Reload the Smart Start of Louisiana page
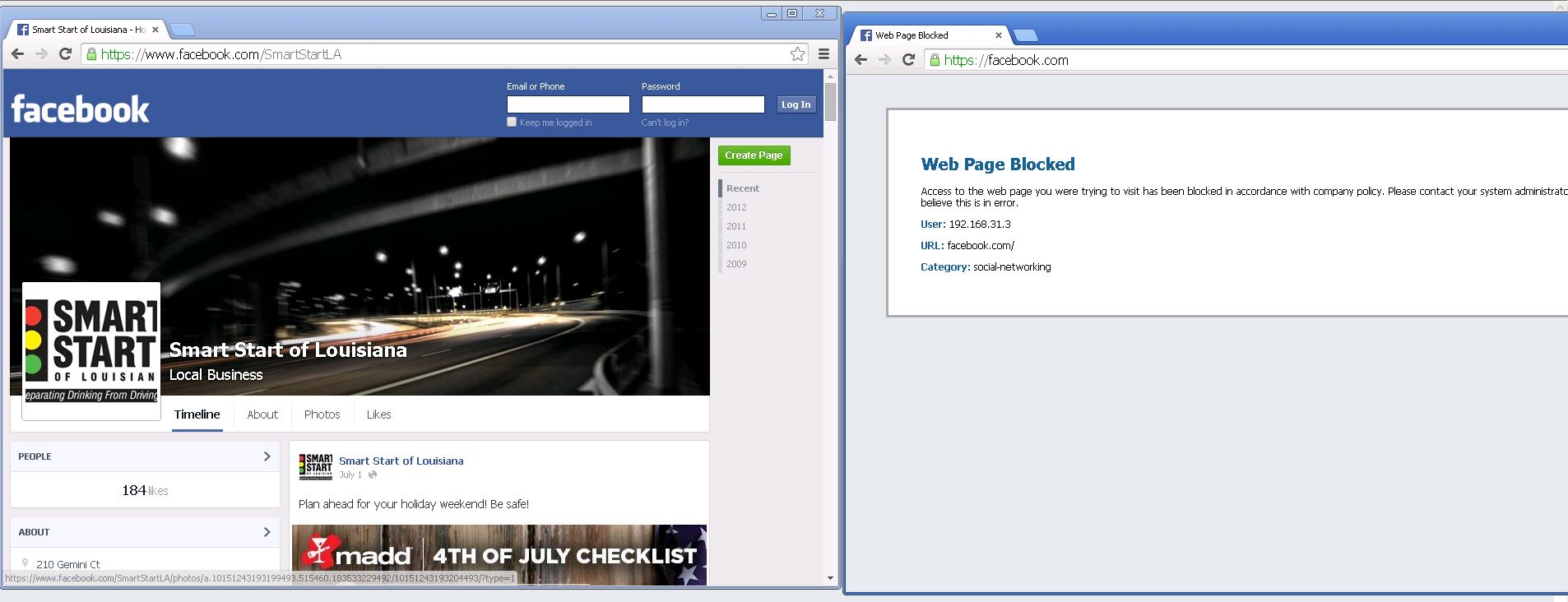Screen dimensions: 1568x602 pyautogui.click(x=66, y=54)
